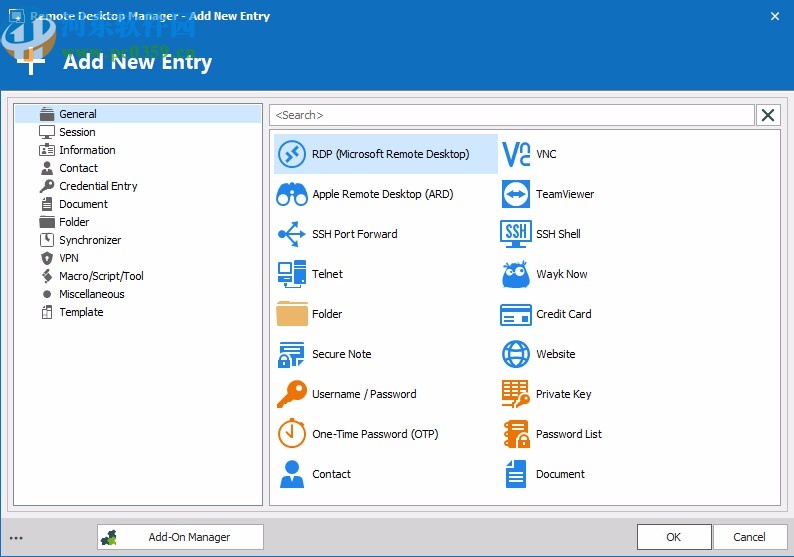Screen dimensions: 794x557
Task: Open the Session category
Action: click(138, 132)
